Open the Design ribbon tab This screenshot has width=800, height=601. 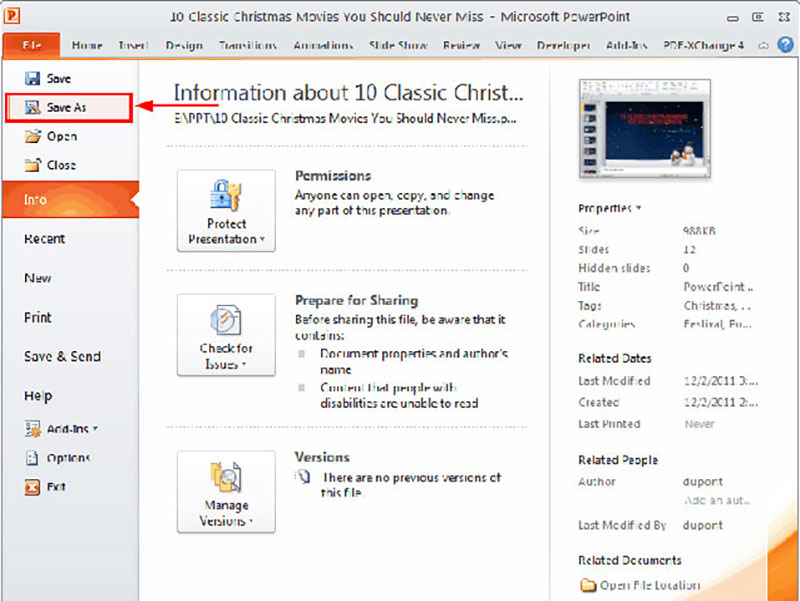tap(184, 45)
